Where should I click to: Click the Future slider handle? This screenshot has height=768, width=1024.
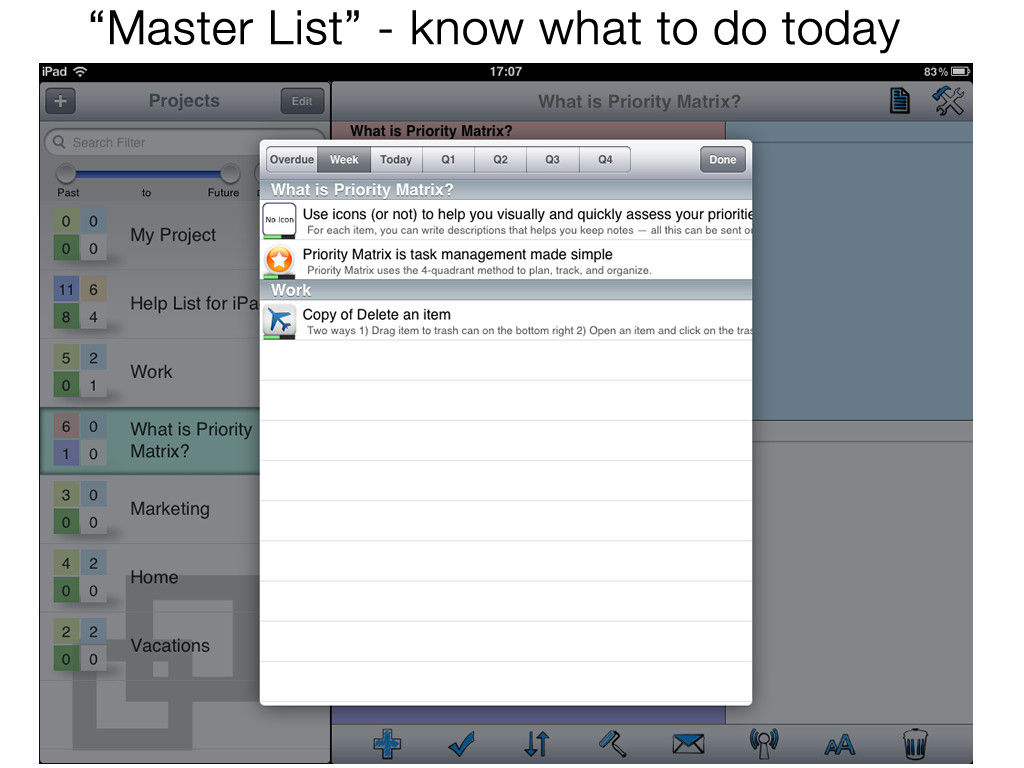coord(230,173)
